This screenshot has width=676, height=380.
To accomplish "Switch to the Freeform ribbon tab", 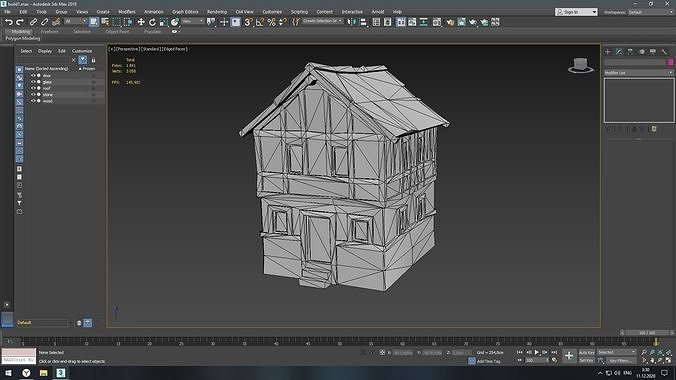I will tap(49, 31).
